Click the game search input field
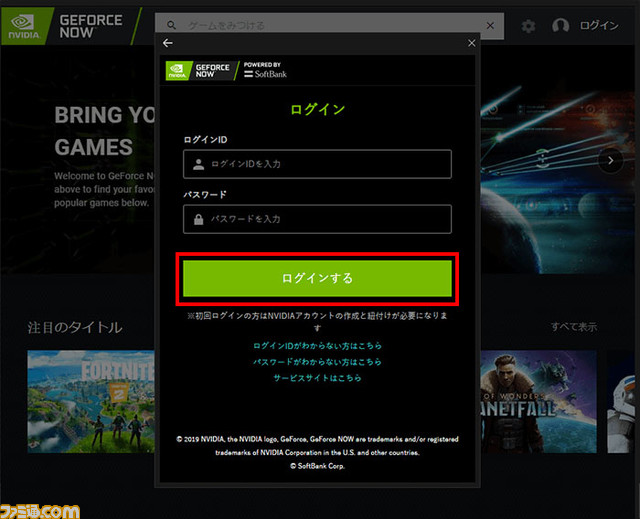The image size is (640, 519). [x=329, y=26]
